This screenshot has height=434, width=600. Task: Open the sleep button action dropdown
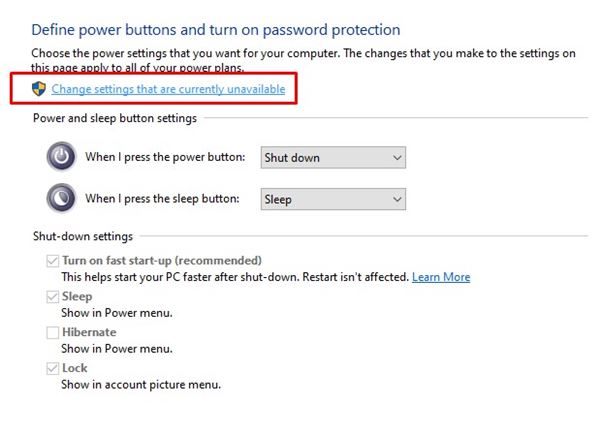pyautogui.click(x=333, y=199)
